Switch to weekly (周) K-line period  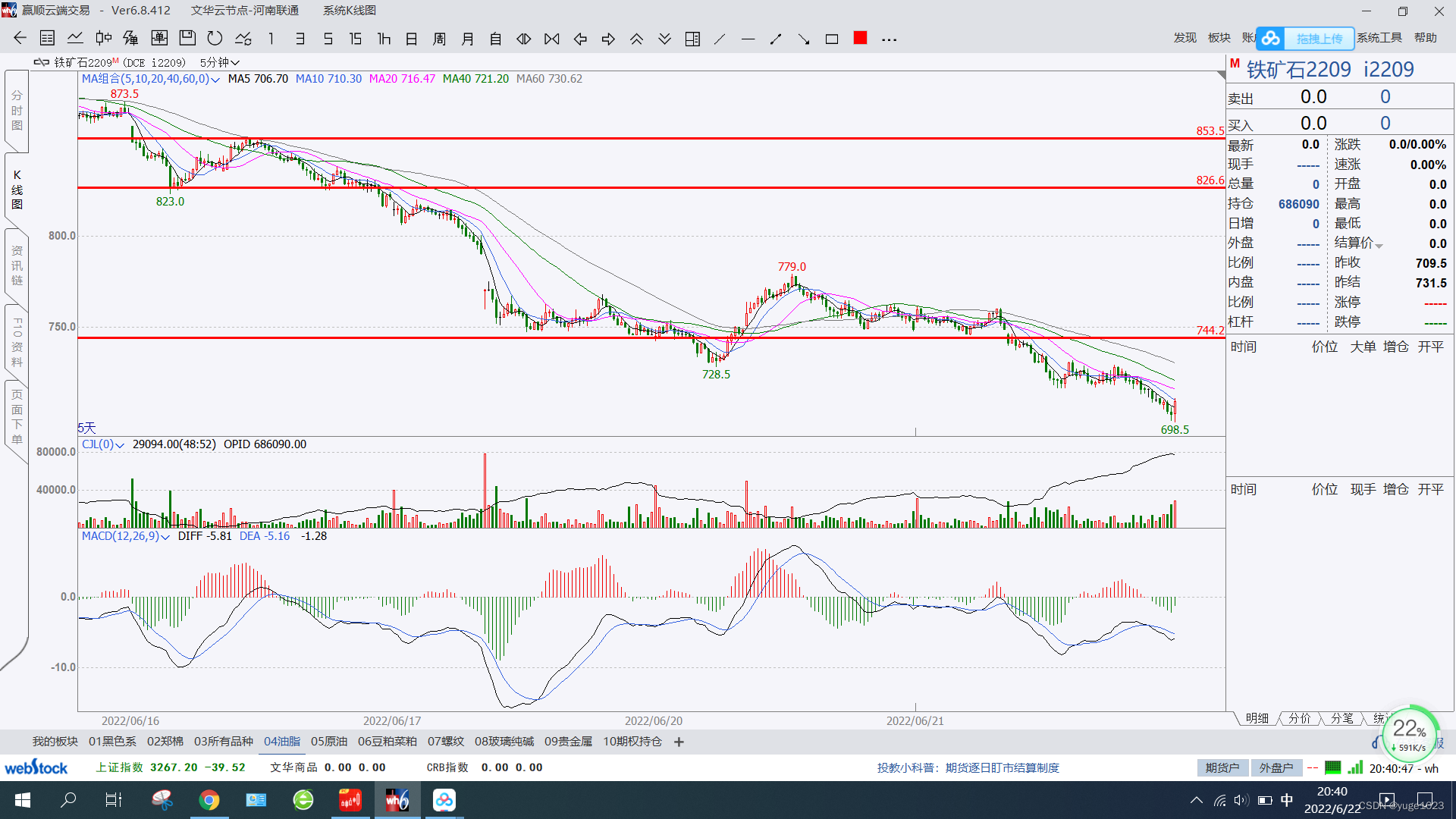coord(440,39)
